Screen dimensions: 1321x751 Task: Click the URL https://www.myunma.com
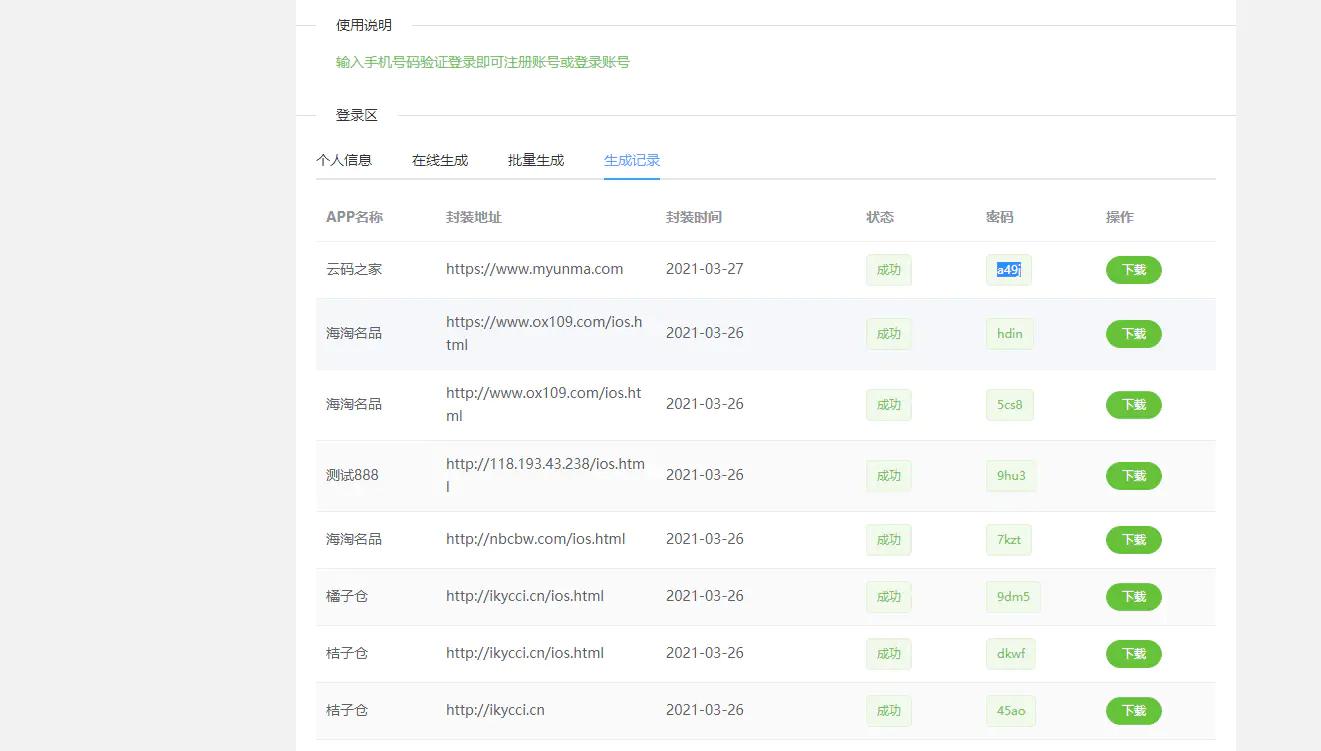click(534, 268)
